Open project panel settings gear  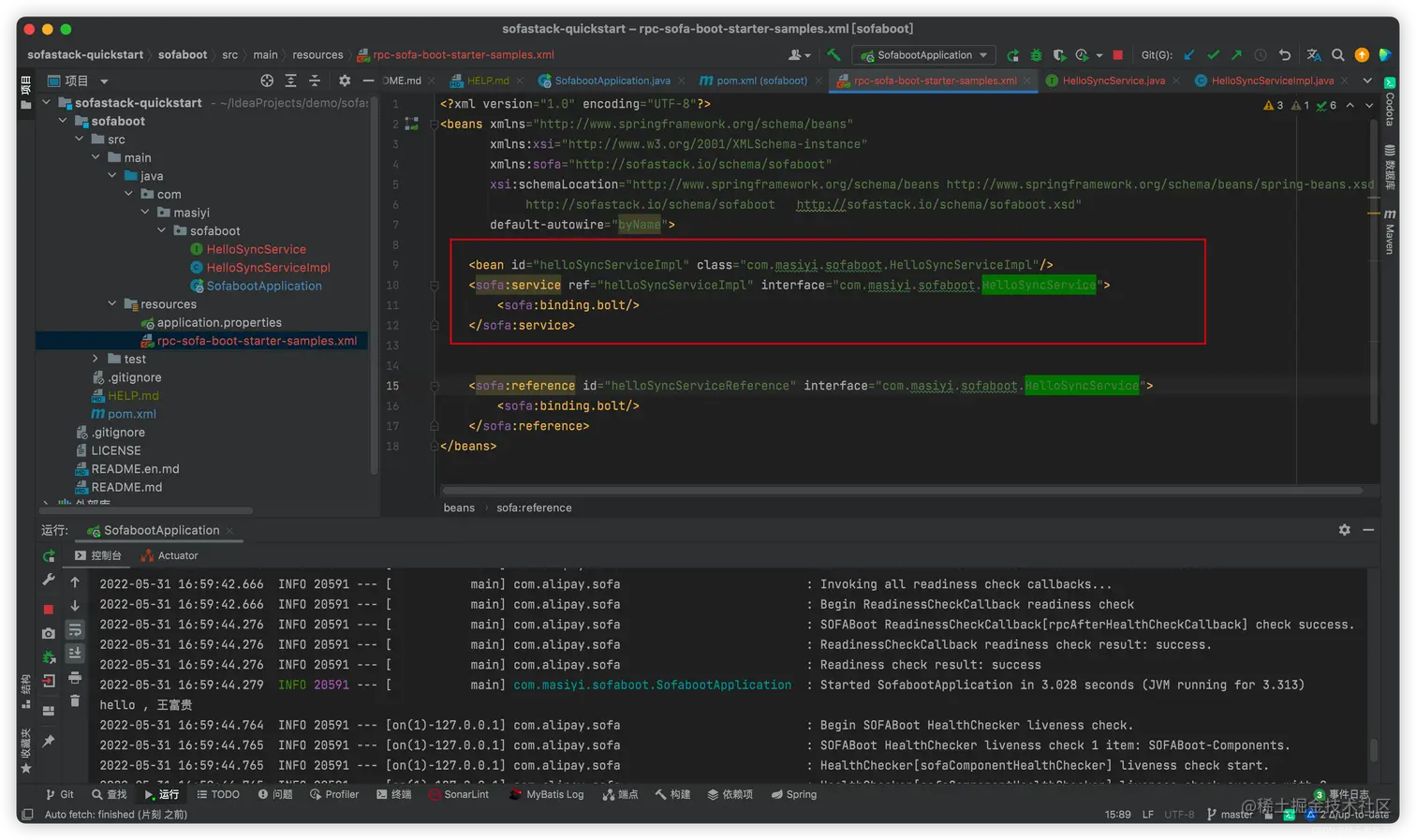345,81
